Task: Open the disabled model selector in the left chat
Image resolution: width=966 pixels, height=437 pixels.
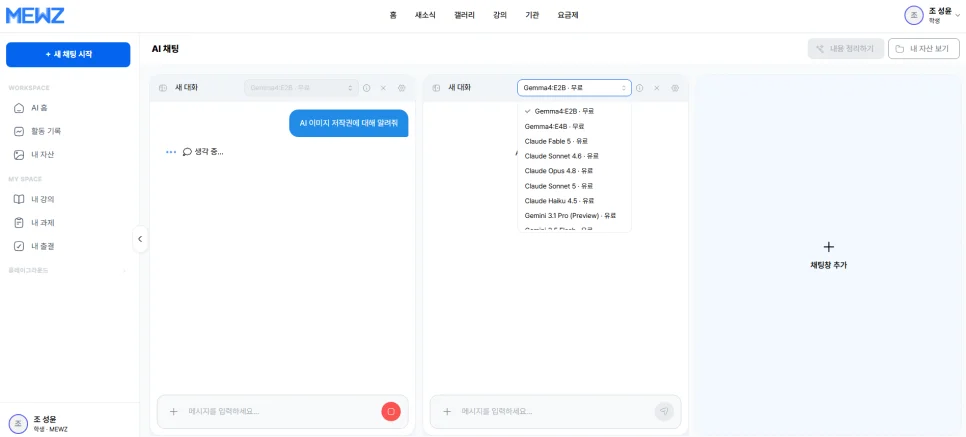Action: pyautogui.click(x=301, y=88)
